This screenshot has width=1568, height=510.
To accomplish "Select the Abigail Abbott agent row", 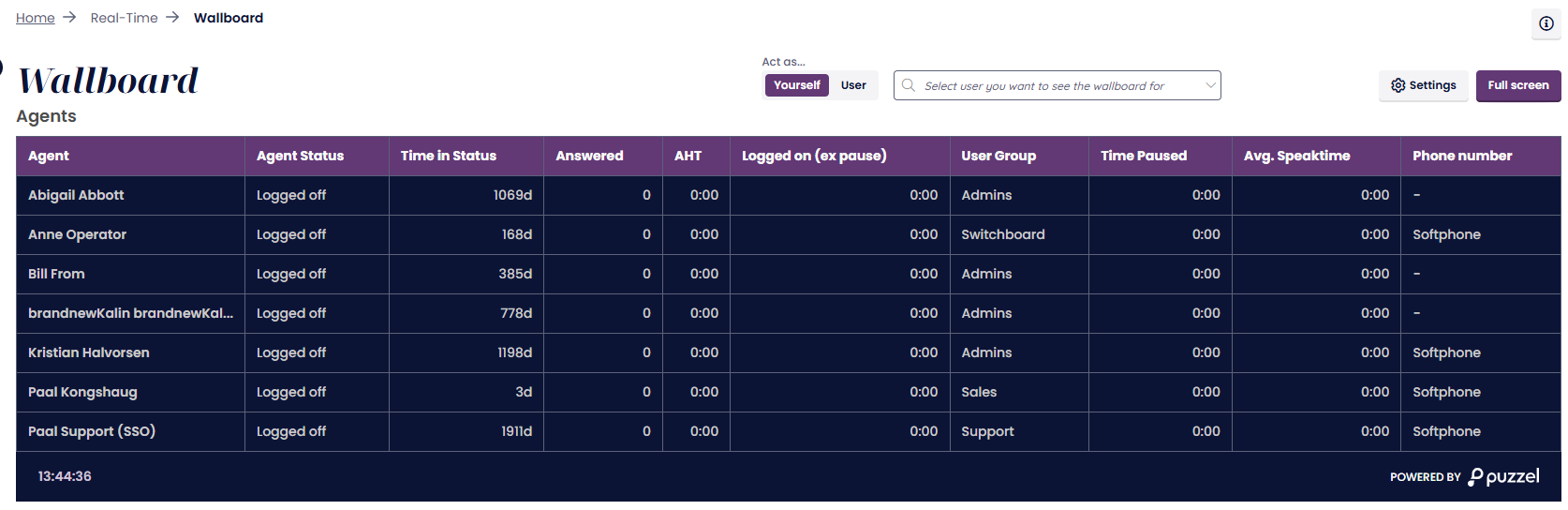I will (76, 195).
